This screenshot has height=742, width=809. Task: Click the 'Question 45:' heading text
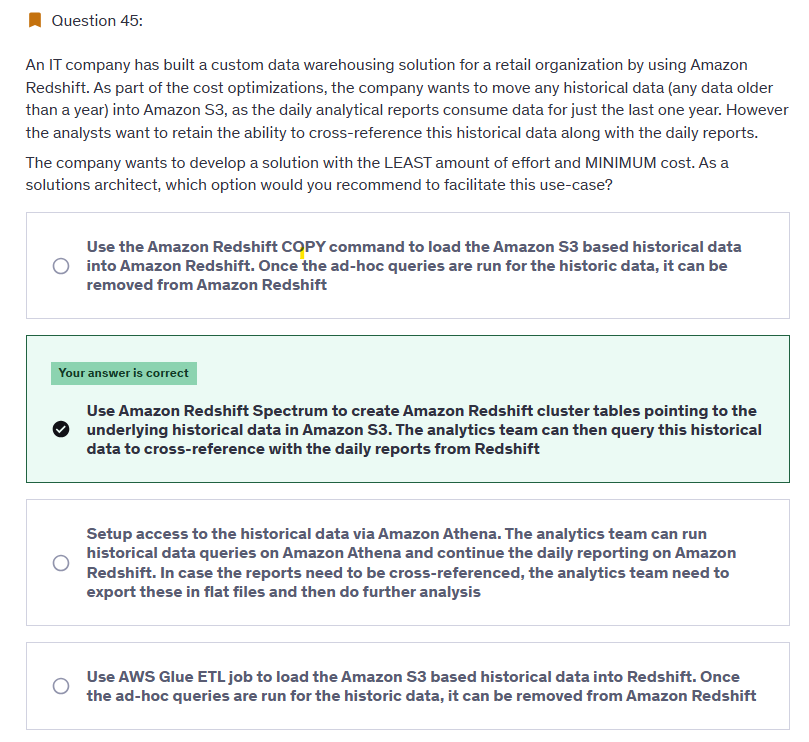coord(97,21)
